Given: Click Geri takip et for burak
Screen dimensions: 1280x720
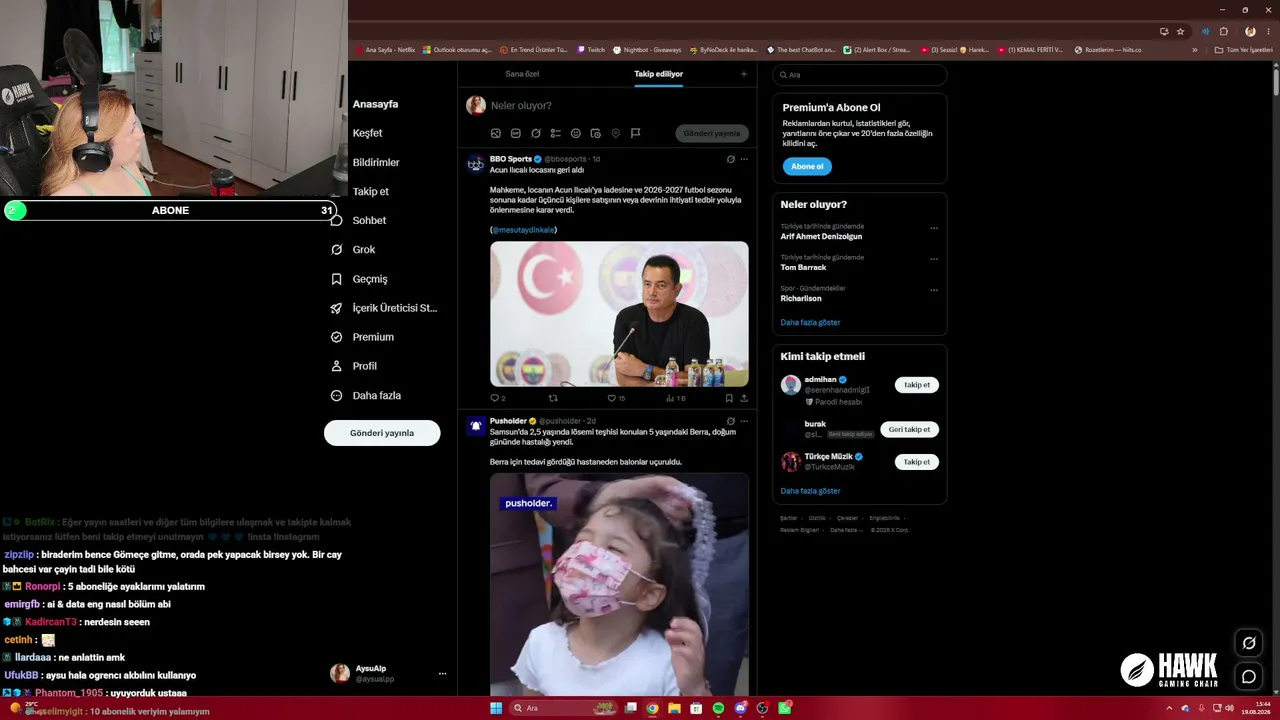Looking at the screenshot, I should (x=909, y=429).
